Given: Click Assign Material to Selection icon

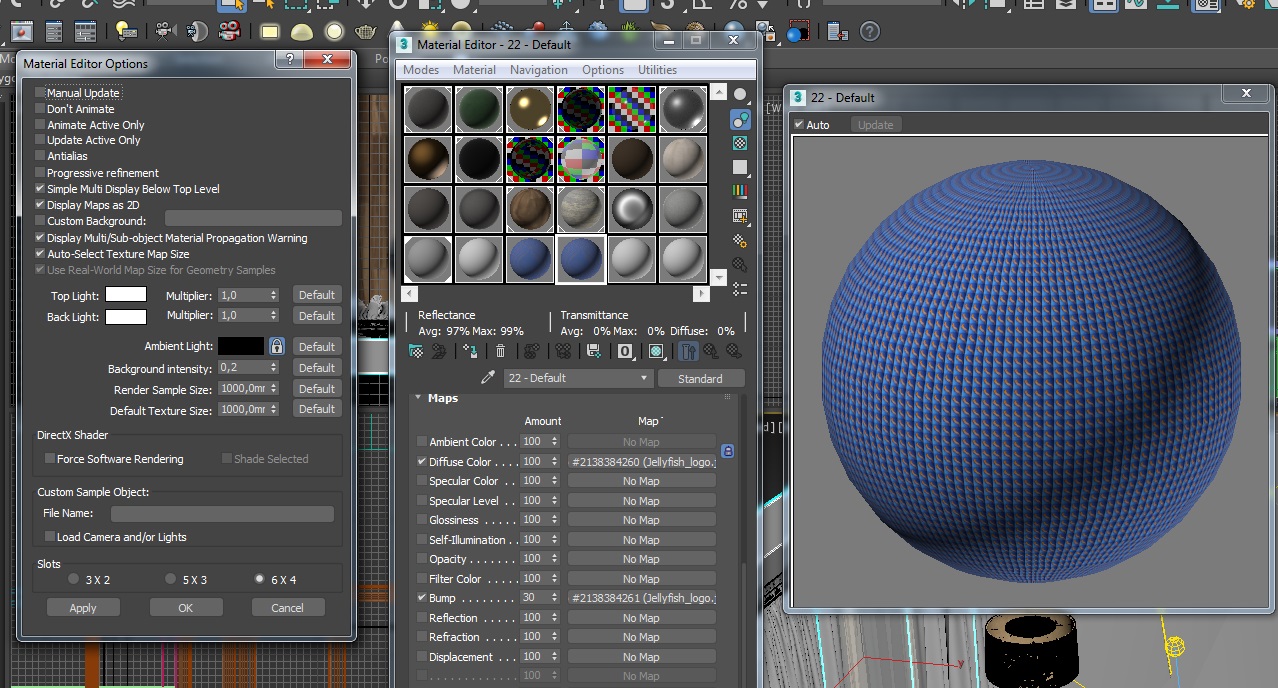Looking at the screenshot, I should 470,351.
